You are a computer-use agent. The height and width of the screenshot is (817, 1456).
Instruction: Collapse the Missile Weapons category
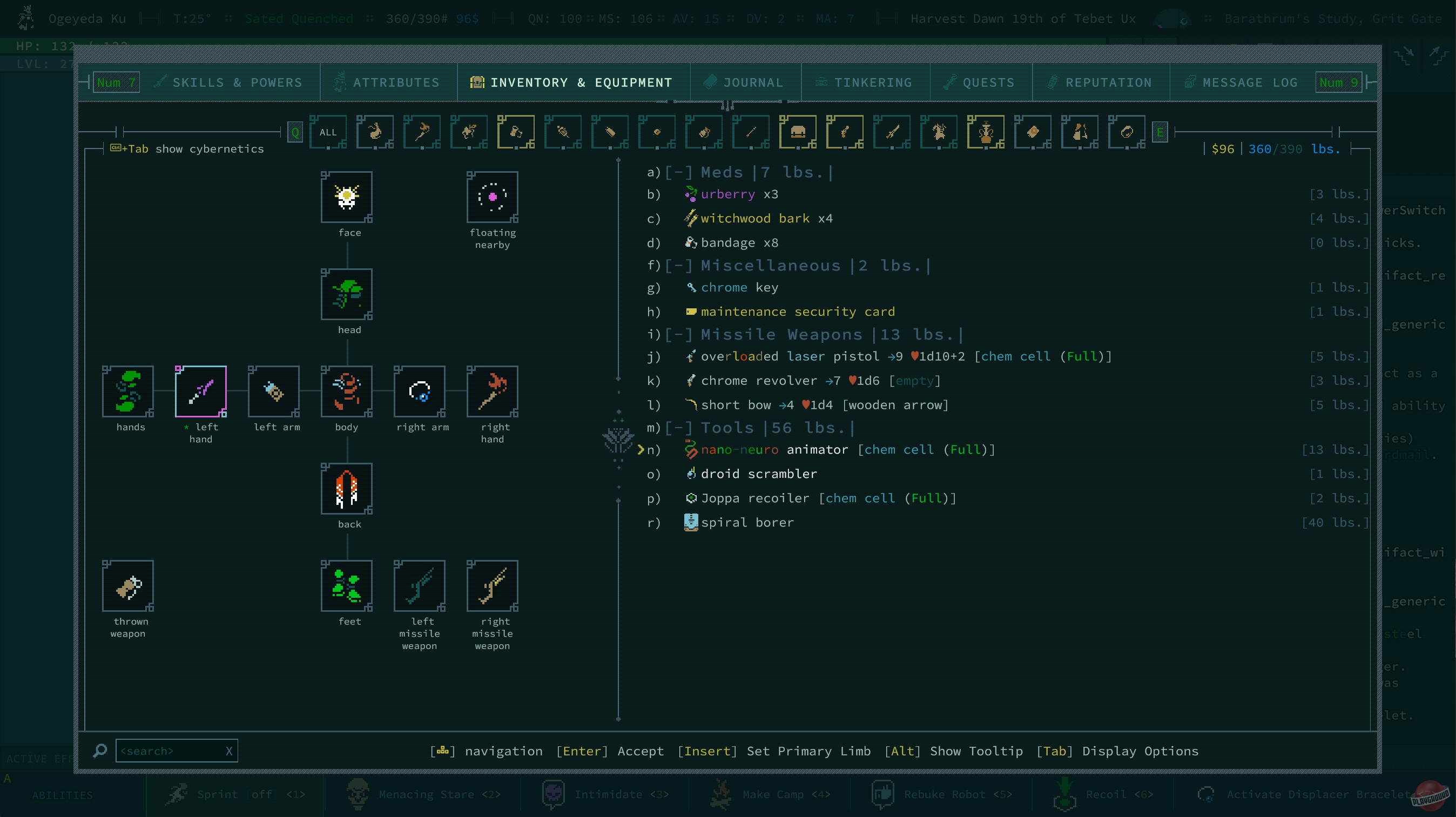click(679, 334)
